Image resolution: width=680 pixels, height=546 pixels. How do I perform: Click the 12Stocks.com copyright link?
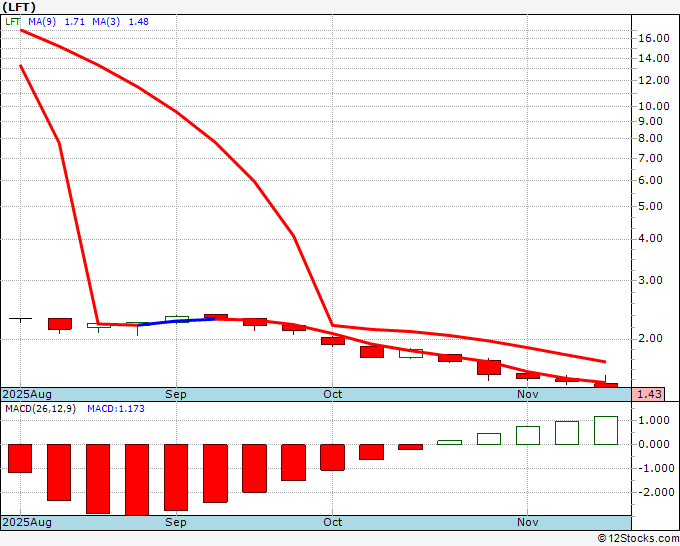[638, 539]
